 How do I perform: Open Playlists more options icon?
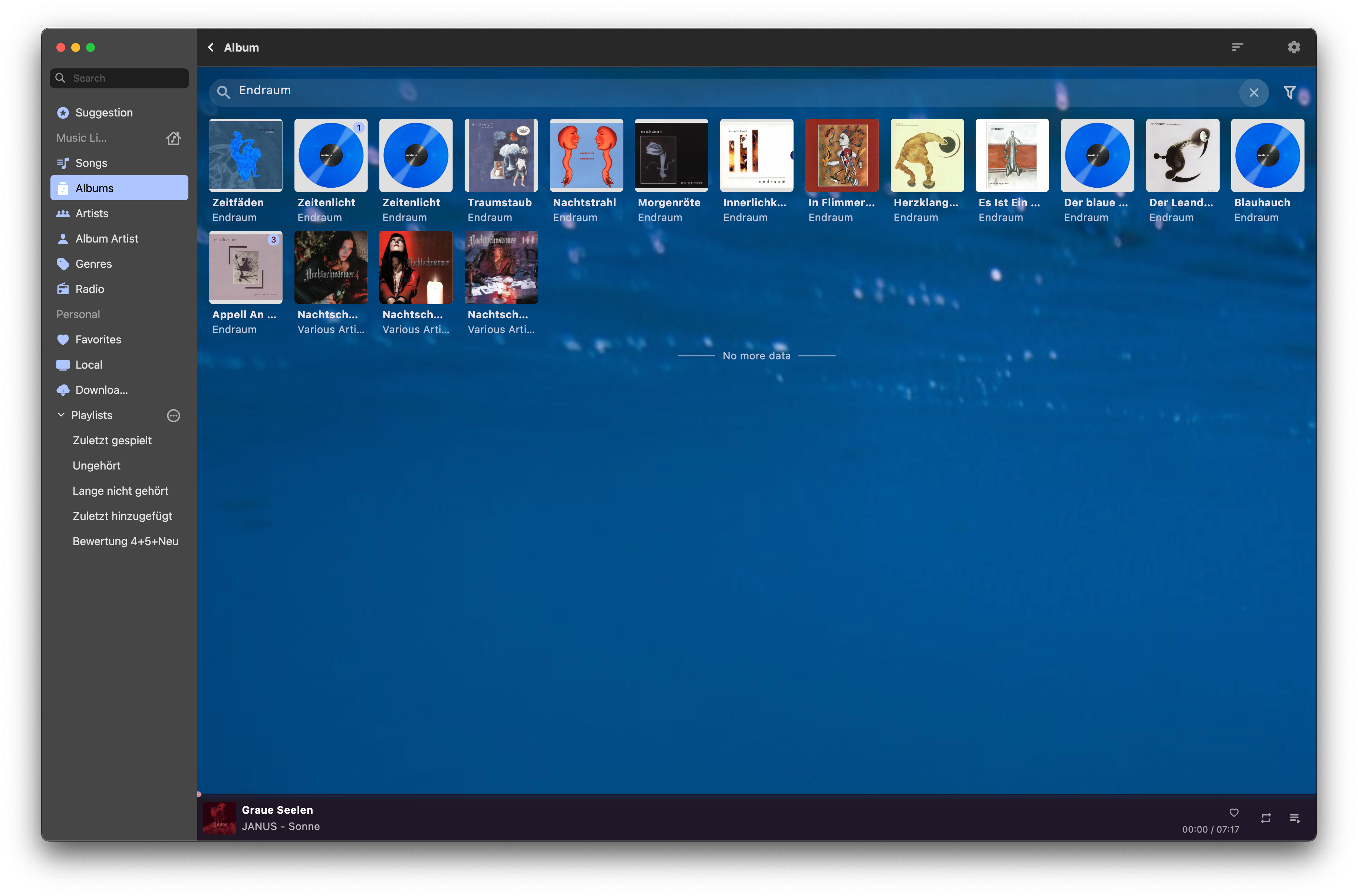(174, 415)
